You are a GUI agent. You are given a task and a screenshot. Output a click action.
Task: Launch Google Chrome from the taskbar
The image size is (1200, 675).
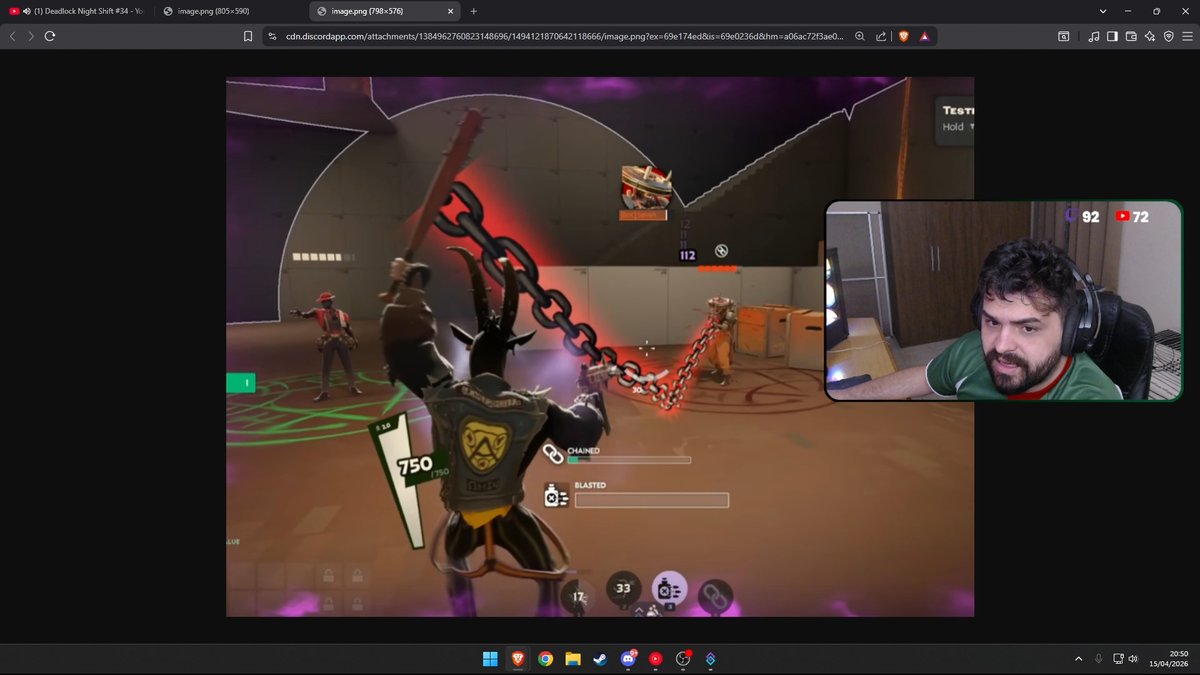(x=545, y=659)
